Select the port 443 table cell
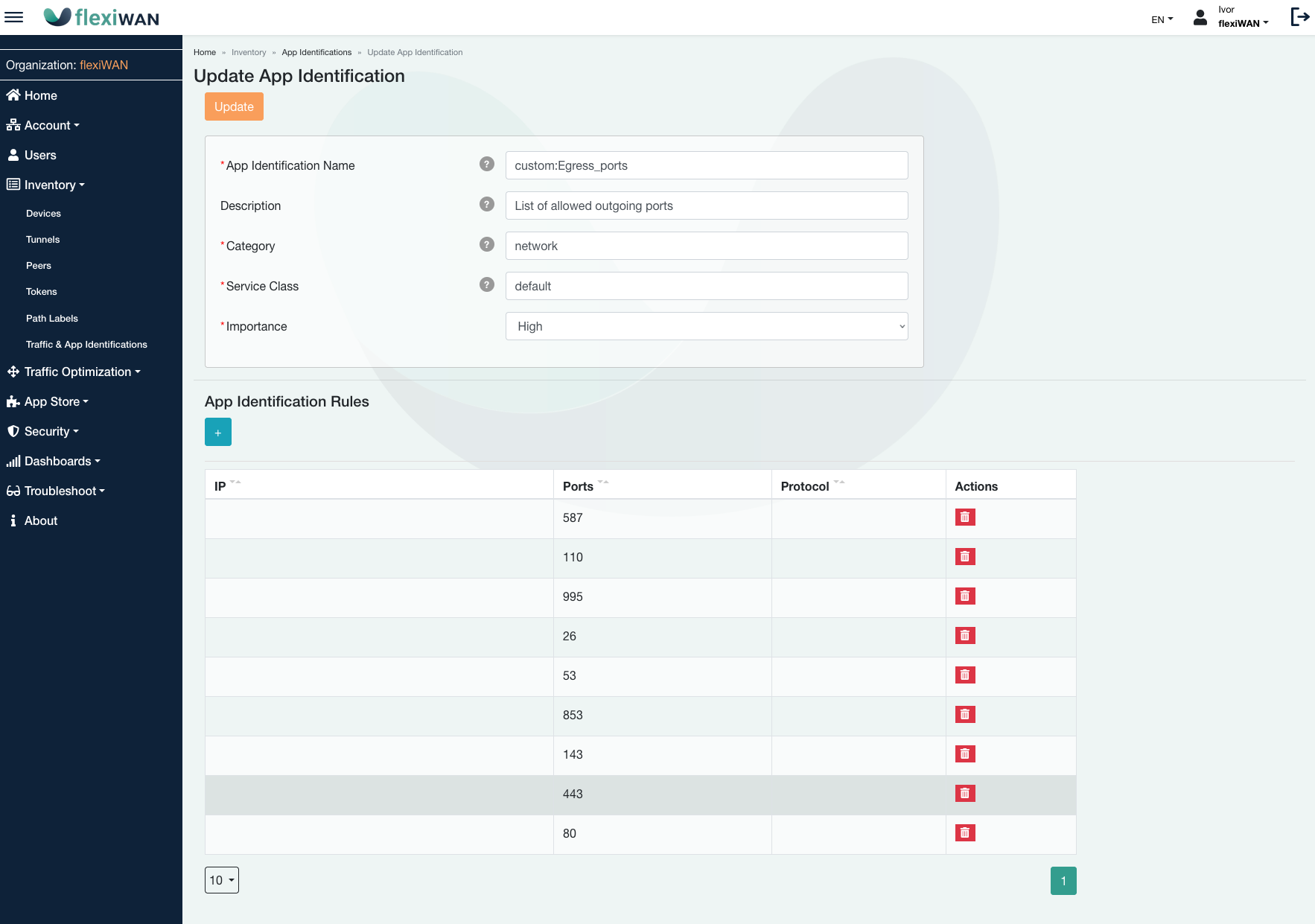 coord(662,794)
